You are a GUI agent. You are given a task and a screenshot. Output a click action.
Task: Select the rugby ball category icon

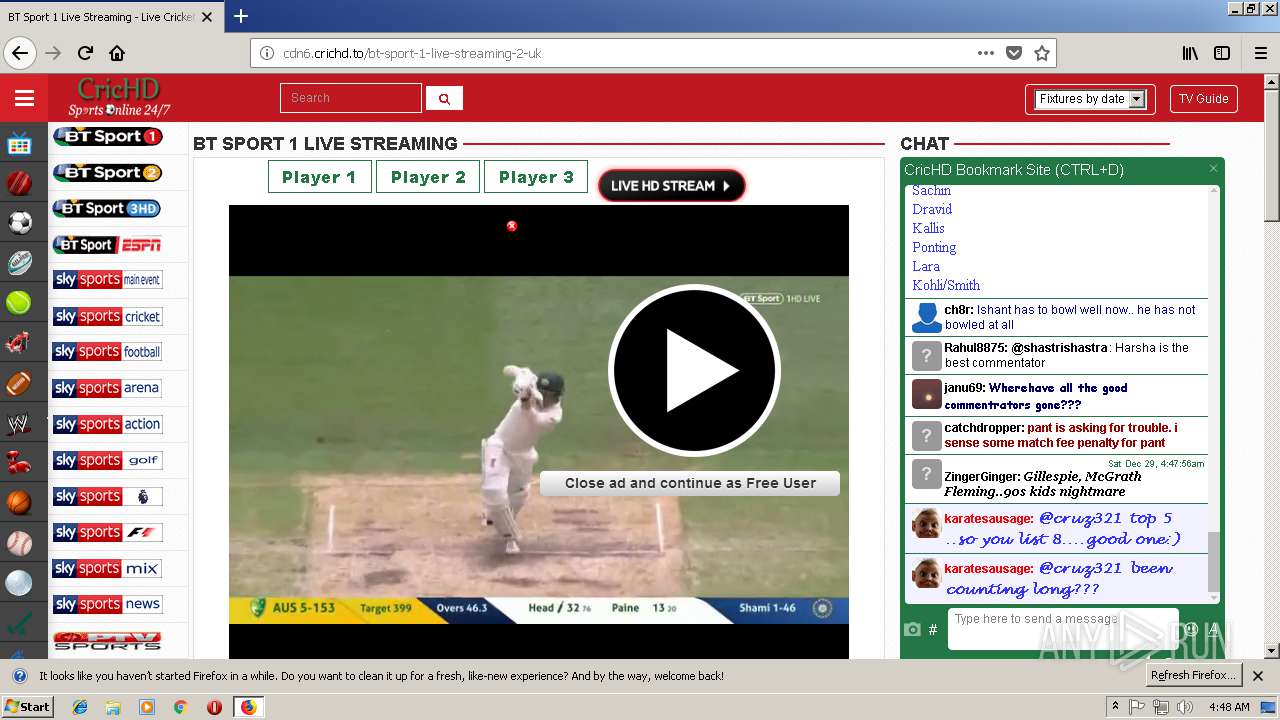tap(19, 263)
